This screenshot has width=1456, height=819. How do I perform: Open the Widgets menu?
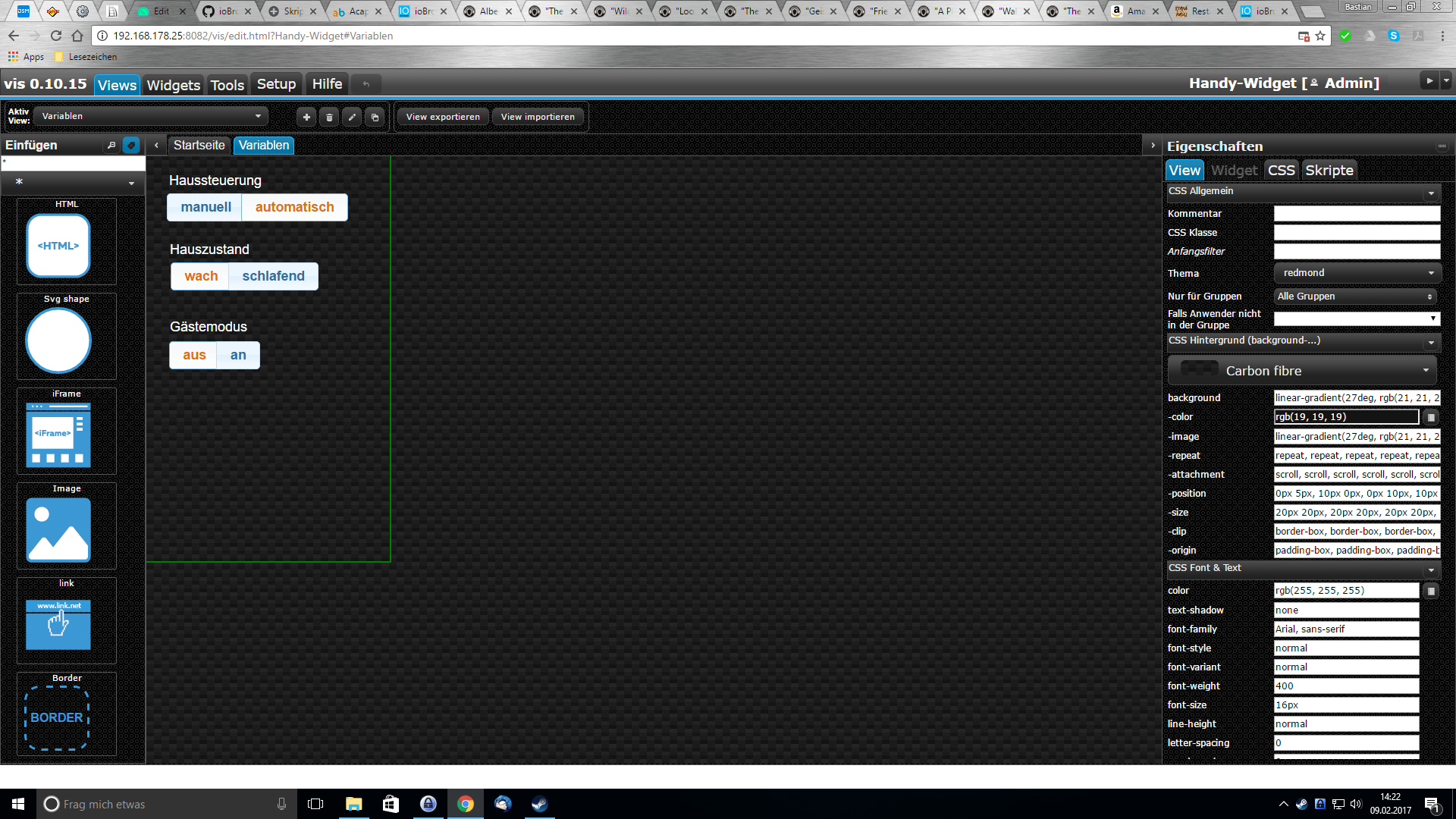(173, 85)
